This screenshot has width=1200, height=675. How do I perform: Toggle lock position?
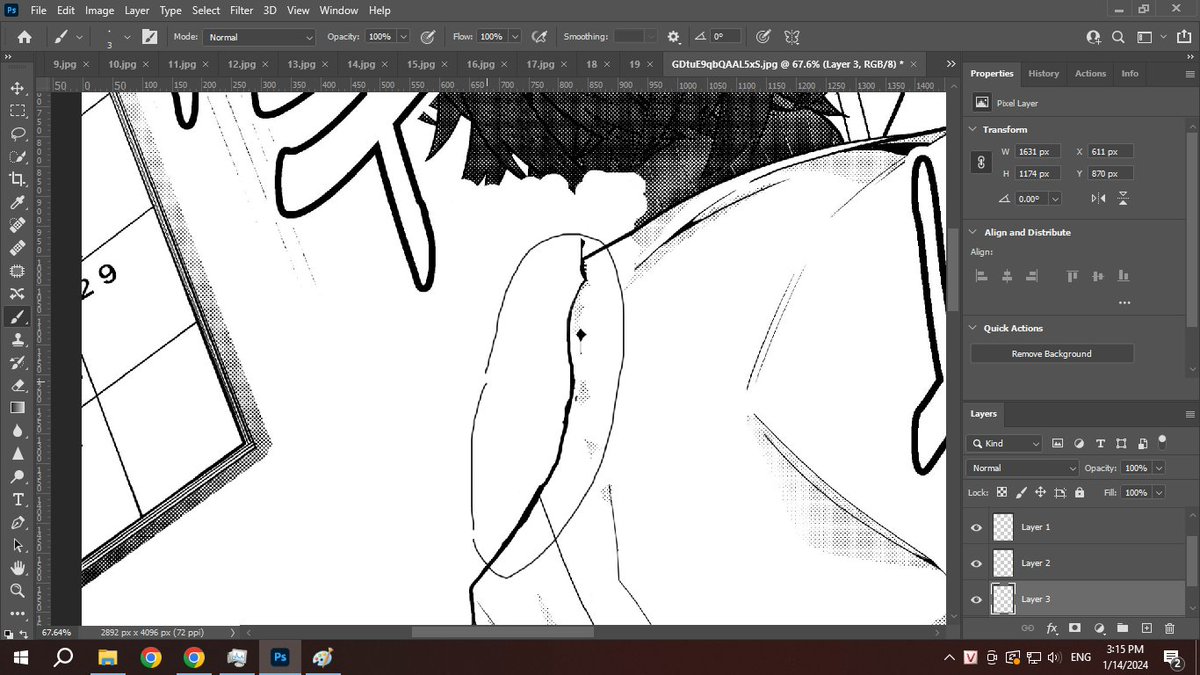click(1040, 493)
